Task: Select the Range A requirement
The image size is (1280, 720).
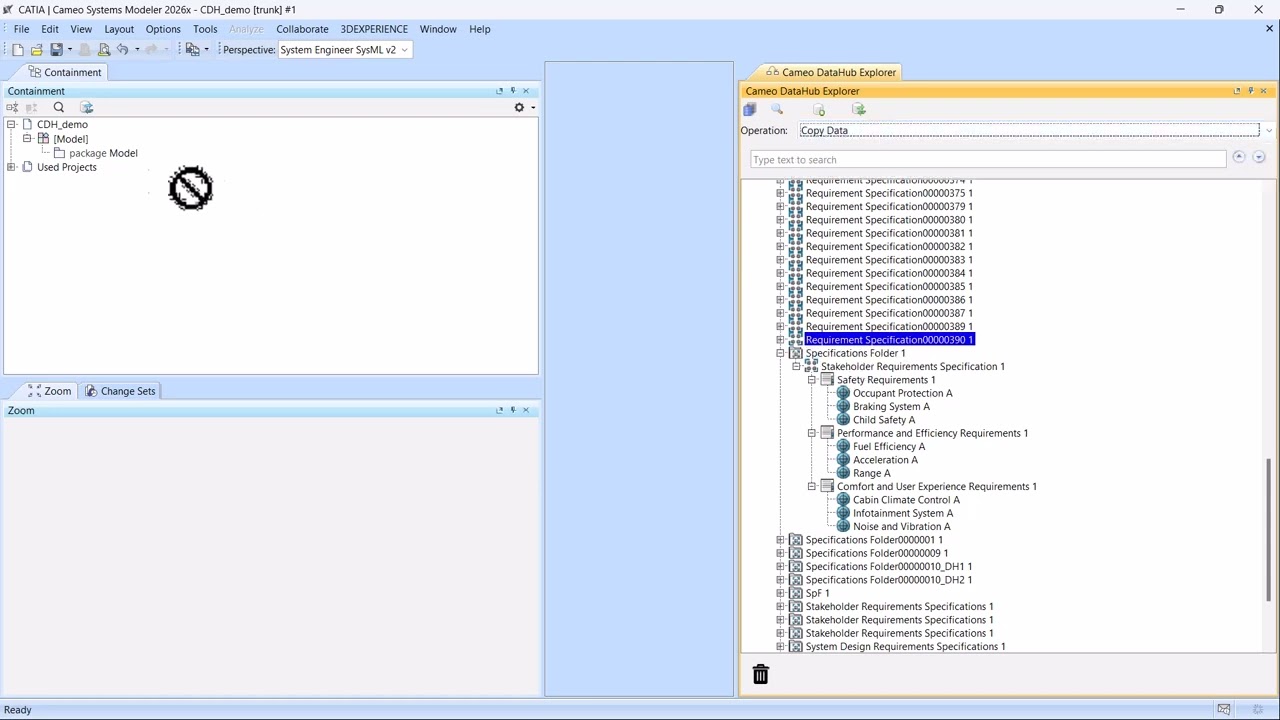Action: (x=870, y=473)
